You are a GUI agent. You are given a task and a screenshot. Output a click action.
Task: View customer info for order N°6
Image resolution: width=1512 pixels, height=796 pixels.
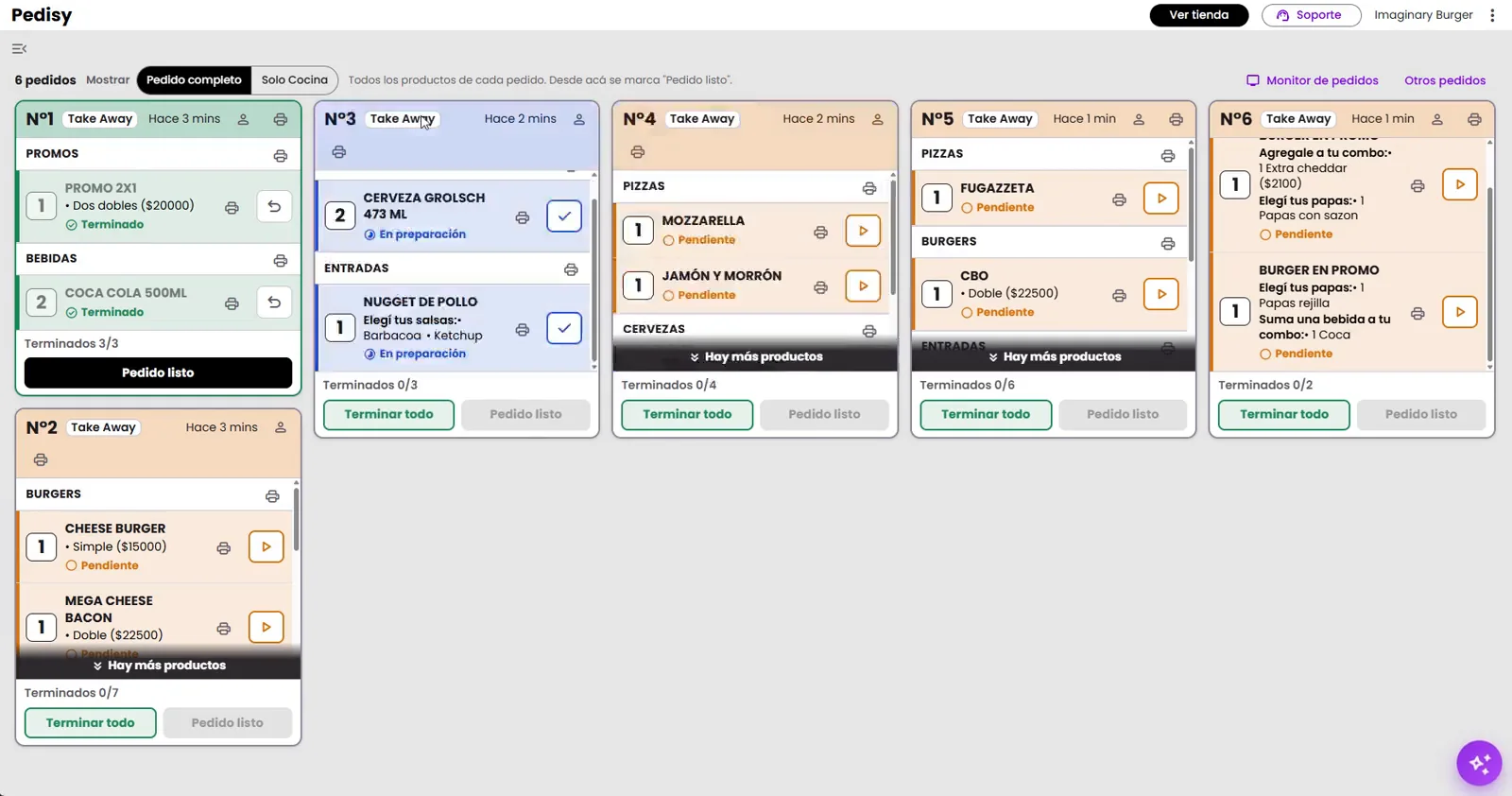tap(1436, 119)
